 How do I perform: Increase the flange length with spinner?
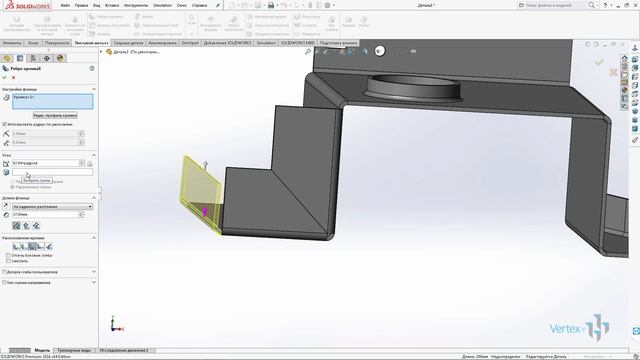81,213
